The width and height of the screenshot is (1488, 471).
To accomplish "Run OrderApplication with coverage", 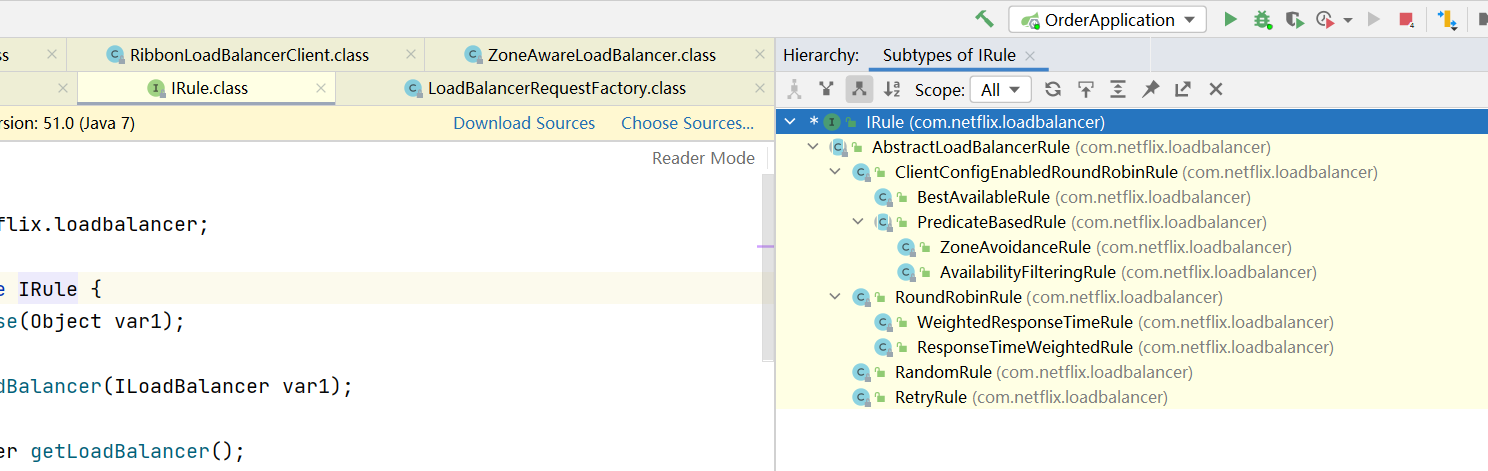I will (x=1294, y=19).
